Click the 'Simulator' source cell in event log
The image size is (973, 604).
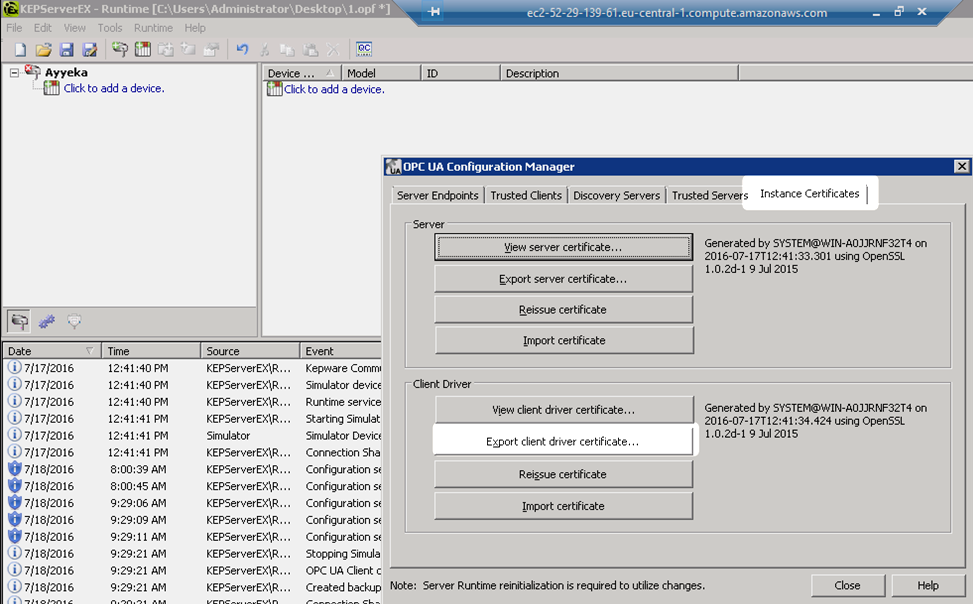tap(228, 436)
